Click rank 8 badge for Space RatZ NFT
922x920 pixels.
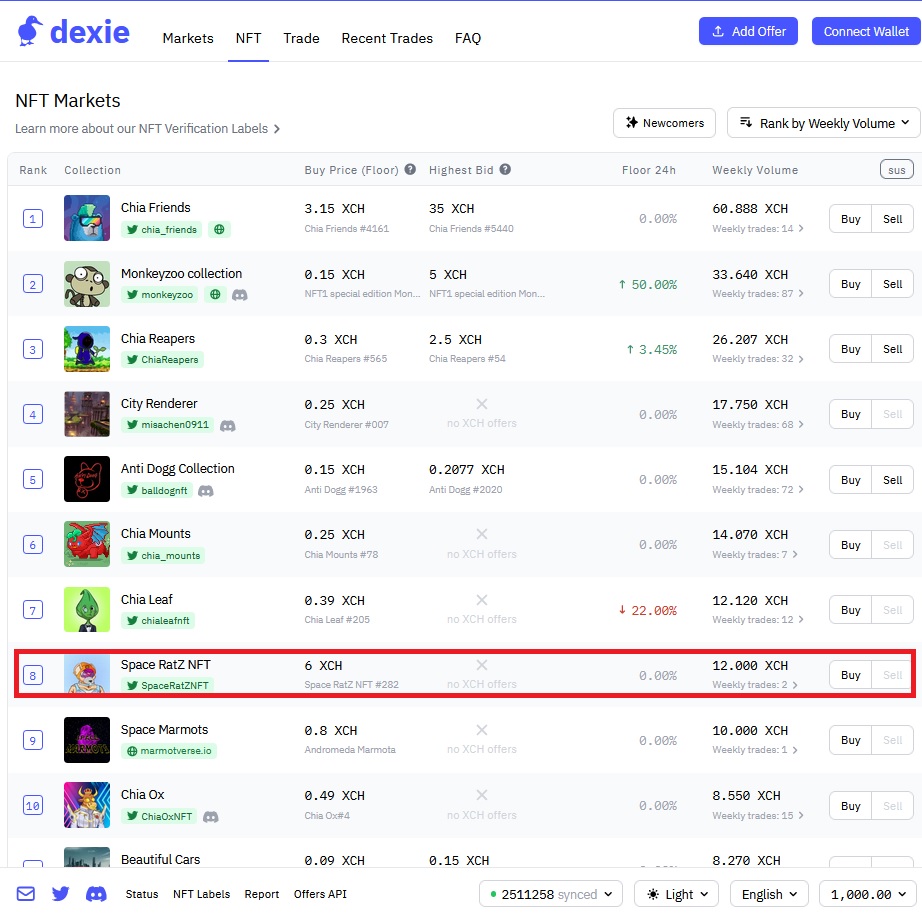(32, 675)
